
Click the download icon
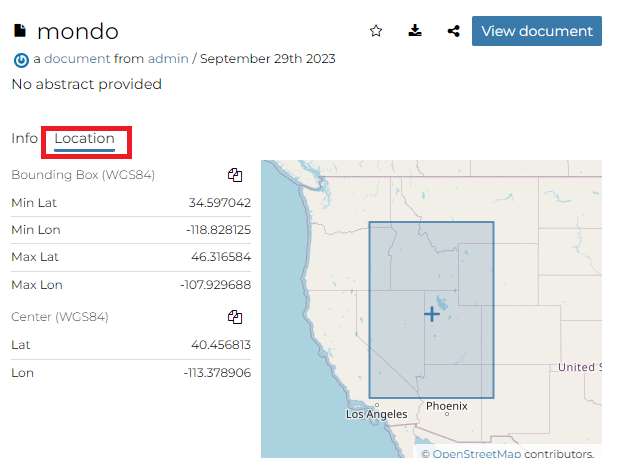coord(415,31)
